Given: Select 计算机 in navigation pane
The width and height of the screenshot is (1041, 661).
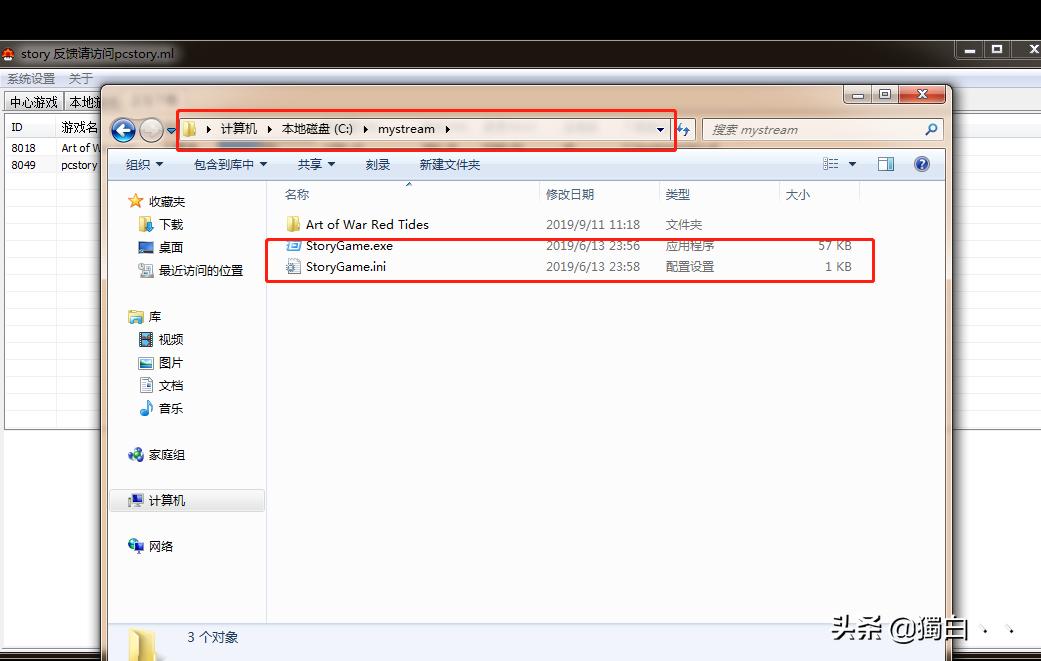Looking at the screenshot, I should (x=167, y=500).
